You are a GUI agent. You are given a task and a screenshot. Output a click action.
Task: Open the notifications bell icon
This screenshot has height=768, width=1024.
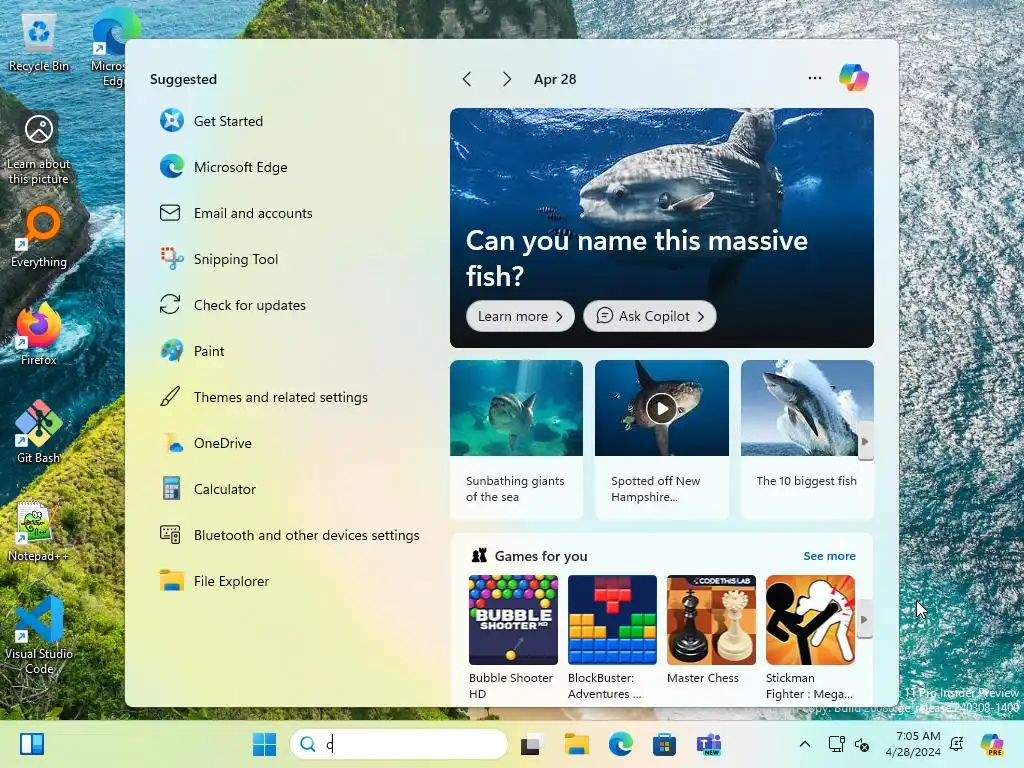(957, 744)
